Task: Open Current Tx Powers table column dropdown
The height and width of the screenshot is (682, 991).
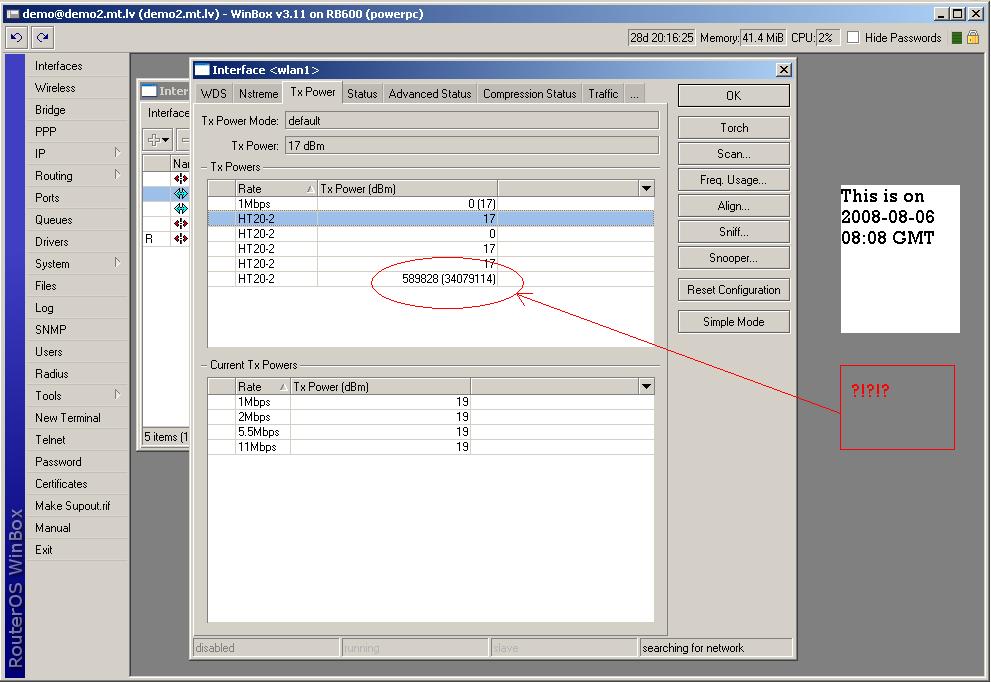Action: (646, 386)
